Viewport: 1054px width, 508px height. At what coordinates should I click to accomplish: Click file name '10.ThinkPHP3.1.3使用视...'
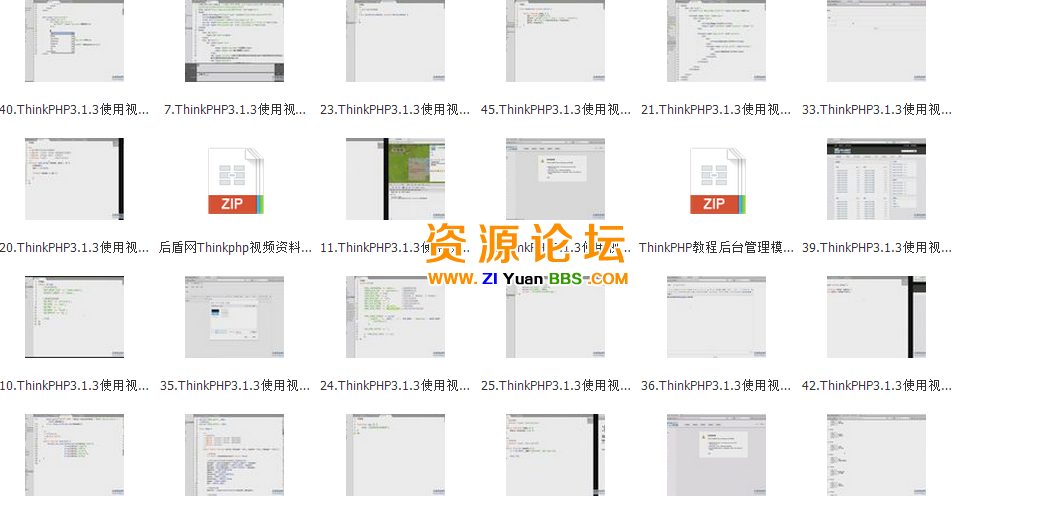tap(75, 385)
